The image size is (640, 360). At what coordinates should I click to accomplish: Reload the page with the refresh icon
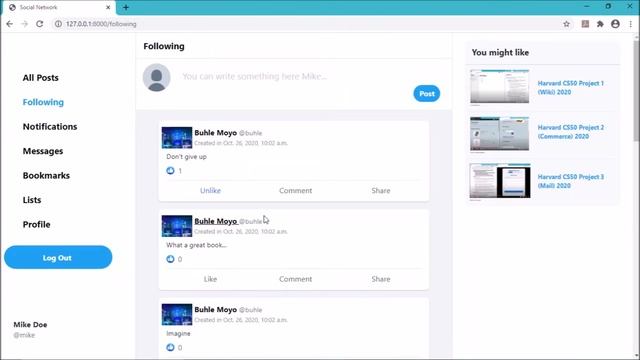[40, 24]
